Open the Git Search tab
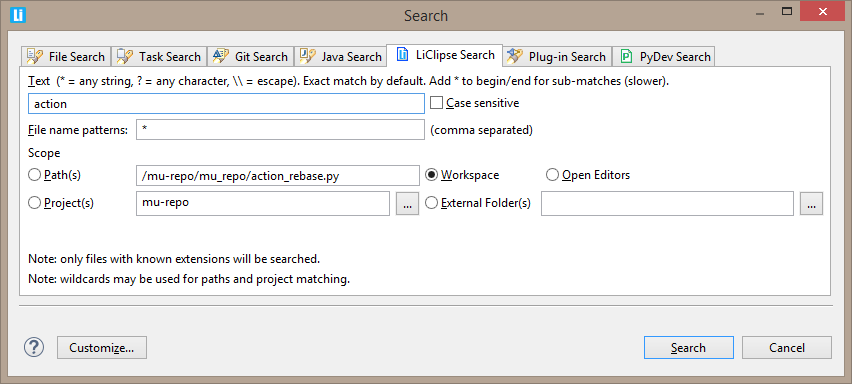 click(x=250, y=56)
